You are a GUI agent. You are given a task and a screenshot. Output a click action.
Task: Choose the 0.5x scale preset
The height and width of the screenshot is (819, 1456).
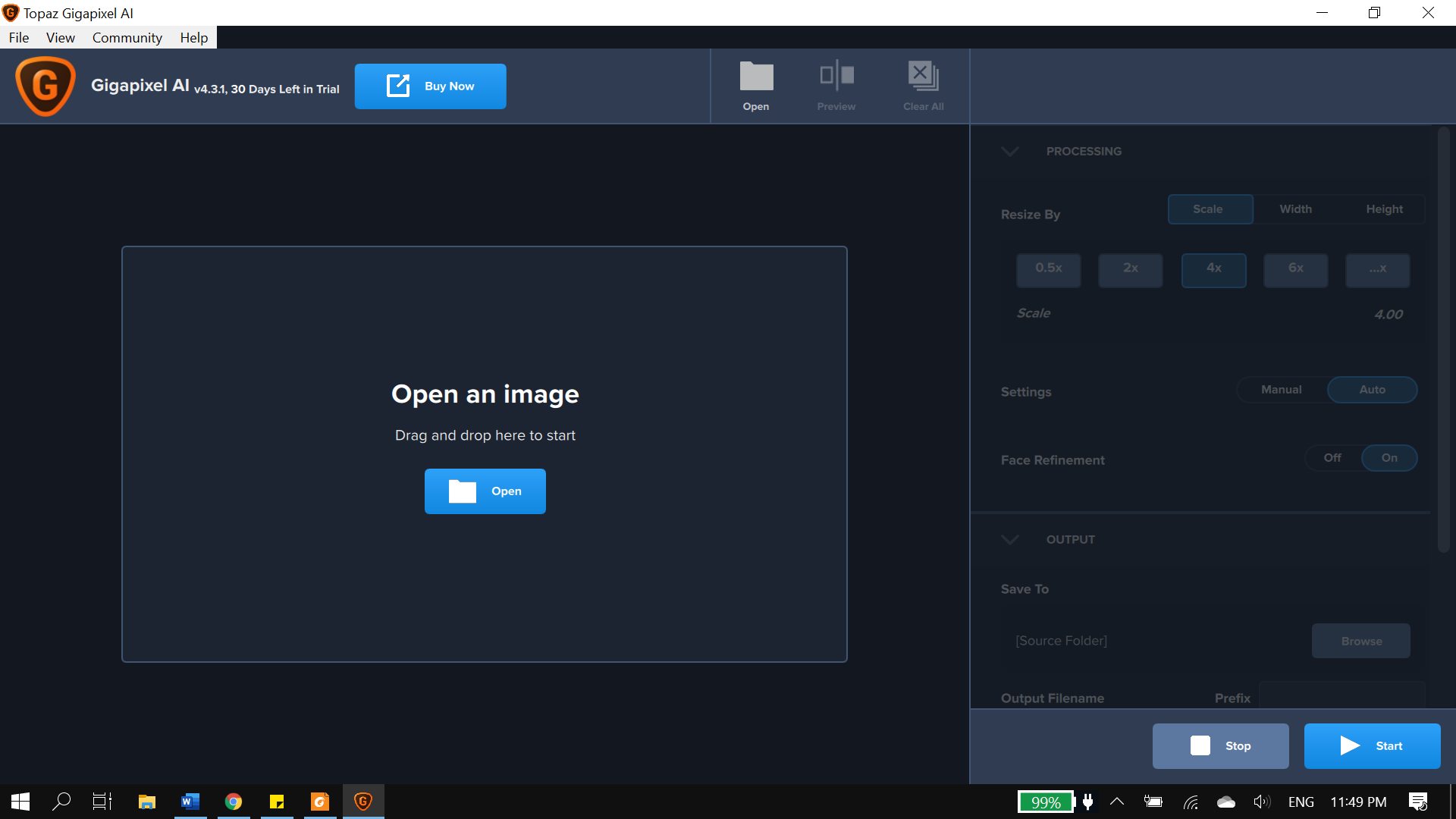pos(1049,270)
